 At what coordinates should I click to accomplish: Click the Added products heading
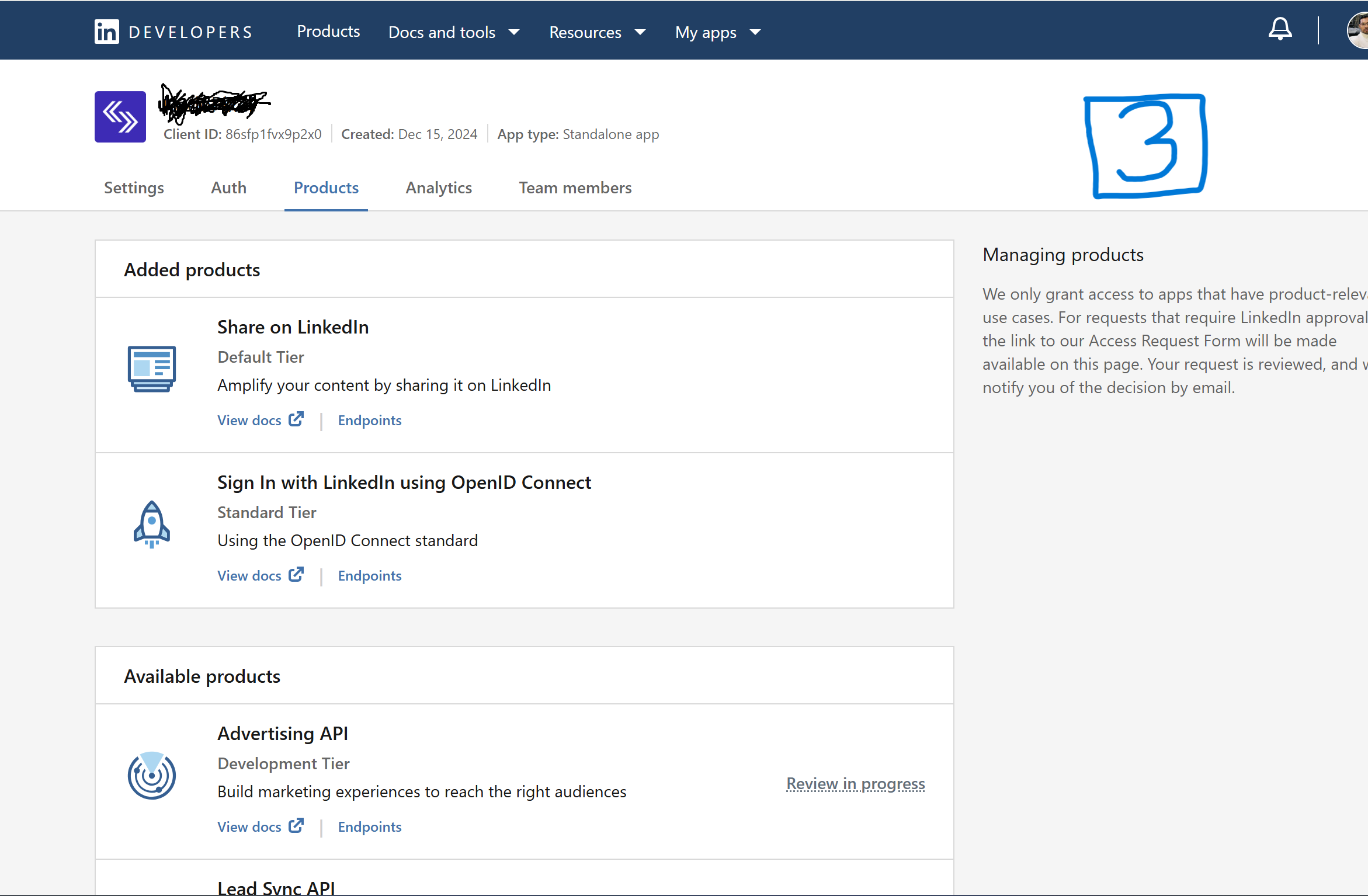(x=192, y=270)
